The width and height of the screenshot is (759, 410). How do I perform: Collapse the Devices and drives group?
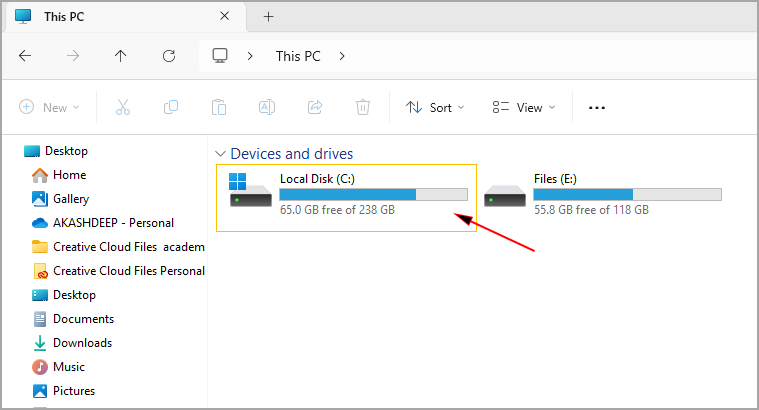221,154
